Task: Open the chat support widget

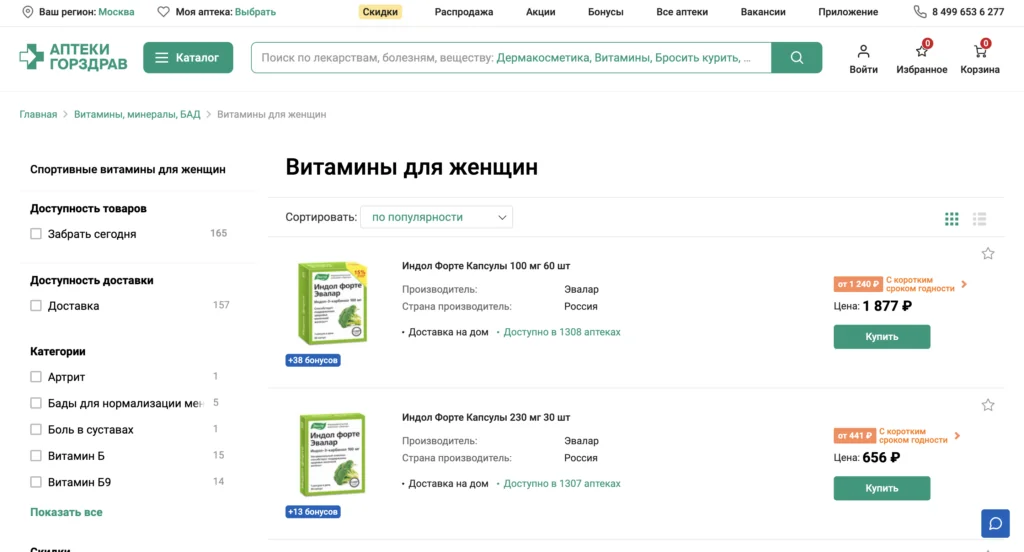Action: pyautogui.click(x=995, y=523)
